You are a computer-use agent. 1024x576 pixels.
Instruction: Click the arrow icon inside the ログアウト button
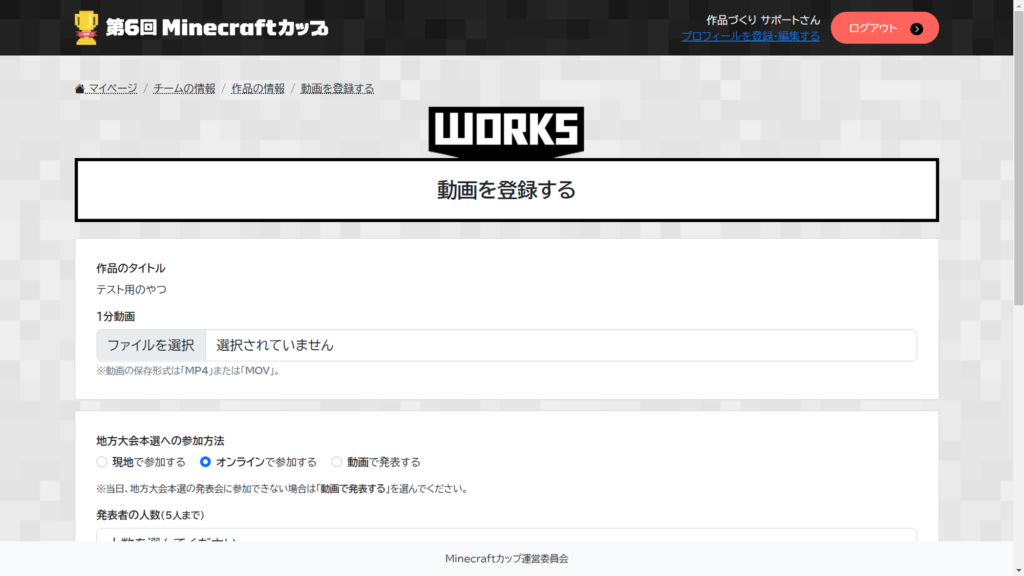916,29
